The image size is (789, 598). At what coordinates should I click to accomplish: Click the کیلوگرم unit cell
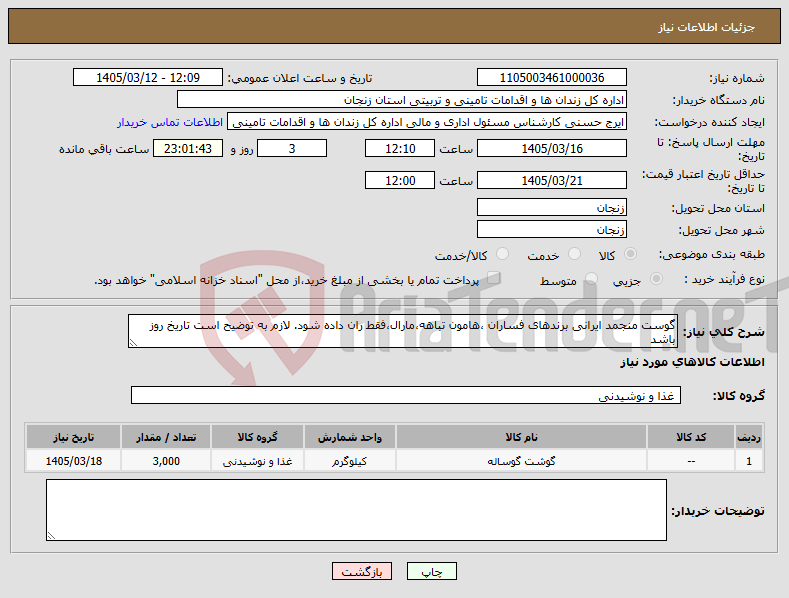350,461
